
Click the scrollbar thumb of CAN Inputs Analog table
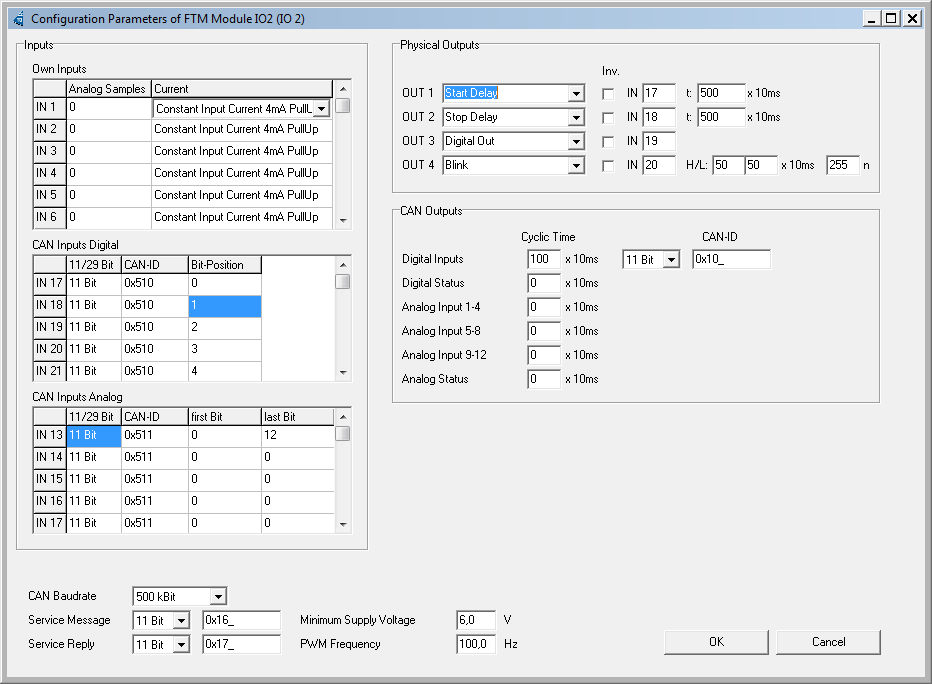click(343, 434)
